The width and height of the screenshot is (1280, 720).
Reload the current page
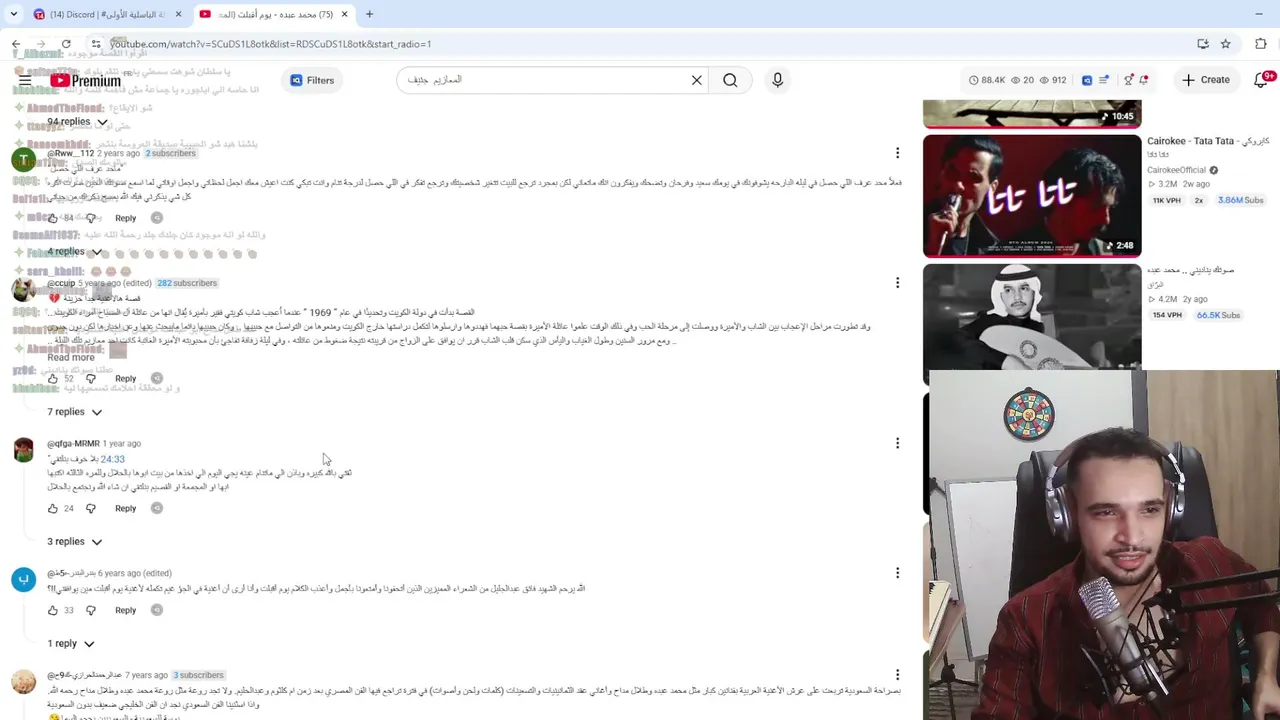click(x=66, y=44)
